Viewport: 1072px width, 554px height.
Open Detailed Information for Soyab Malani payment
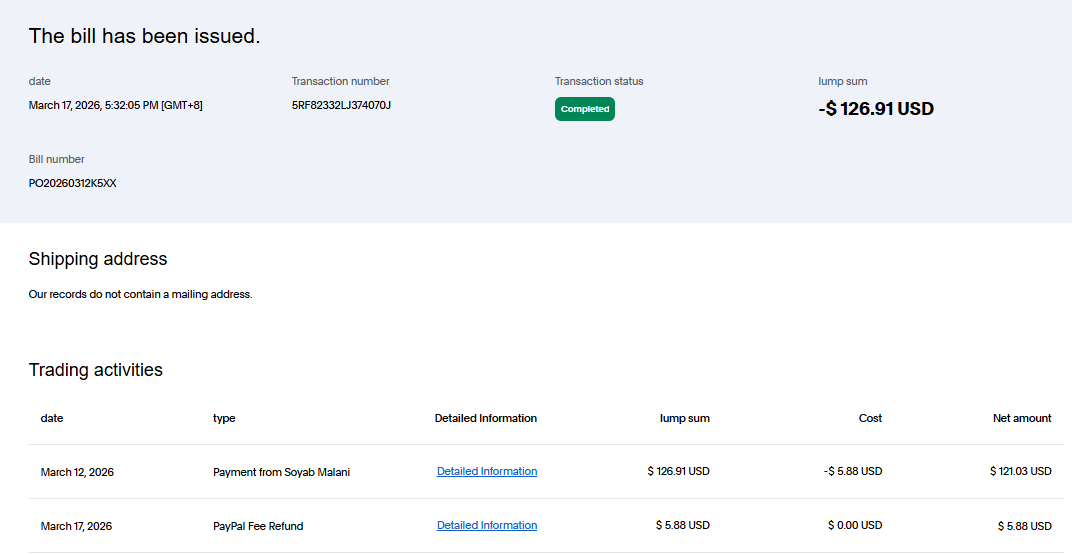(x=486, y=472)
